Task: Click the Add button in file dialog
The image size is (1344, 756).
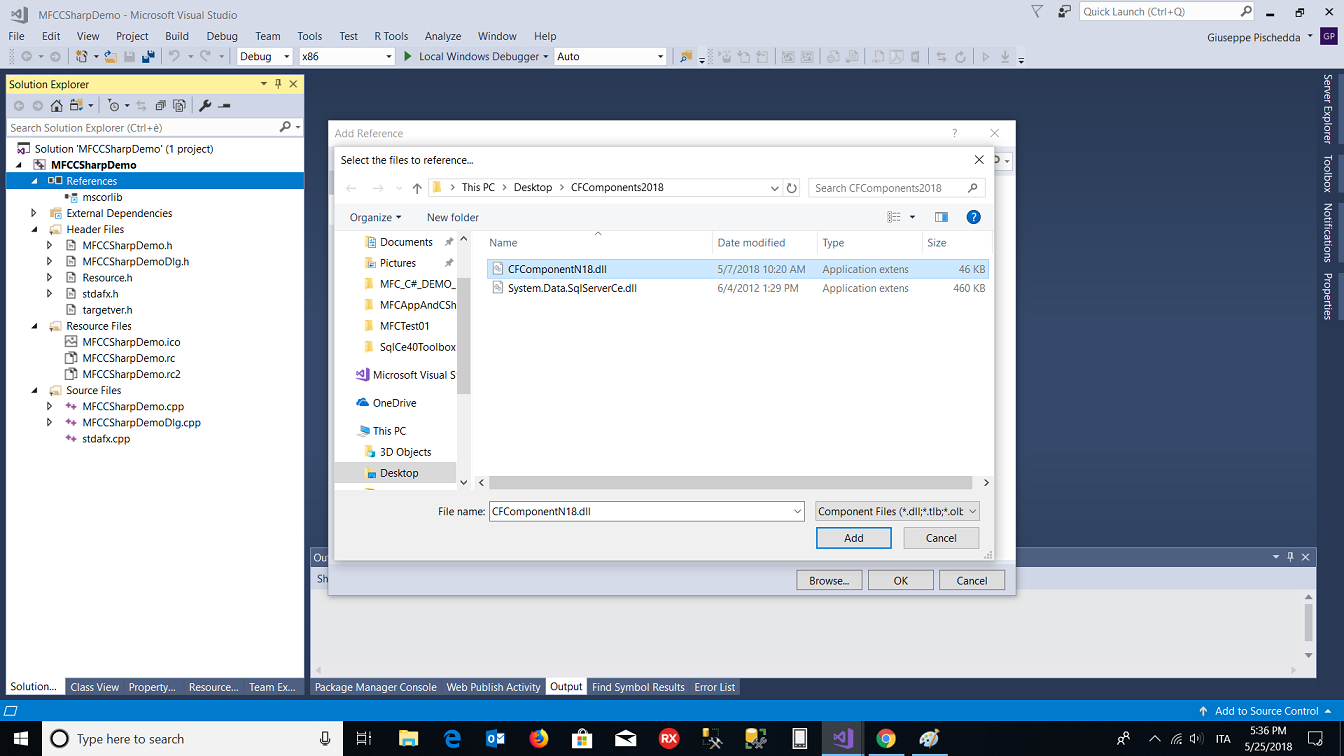Action: click(854, 538)
